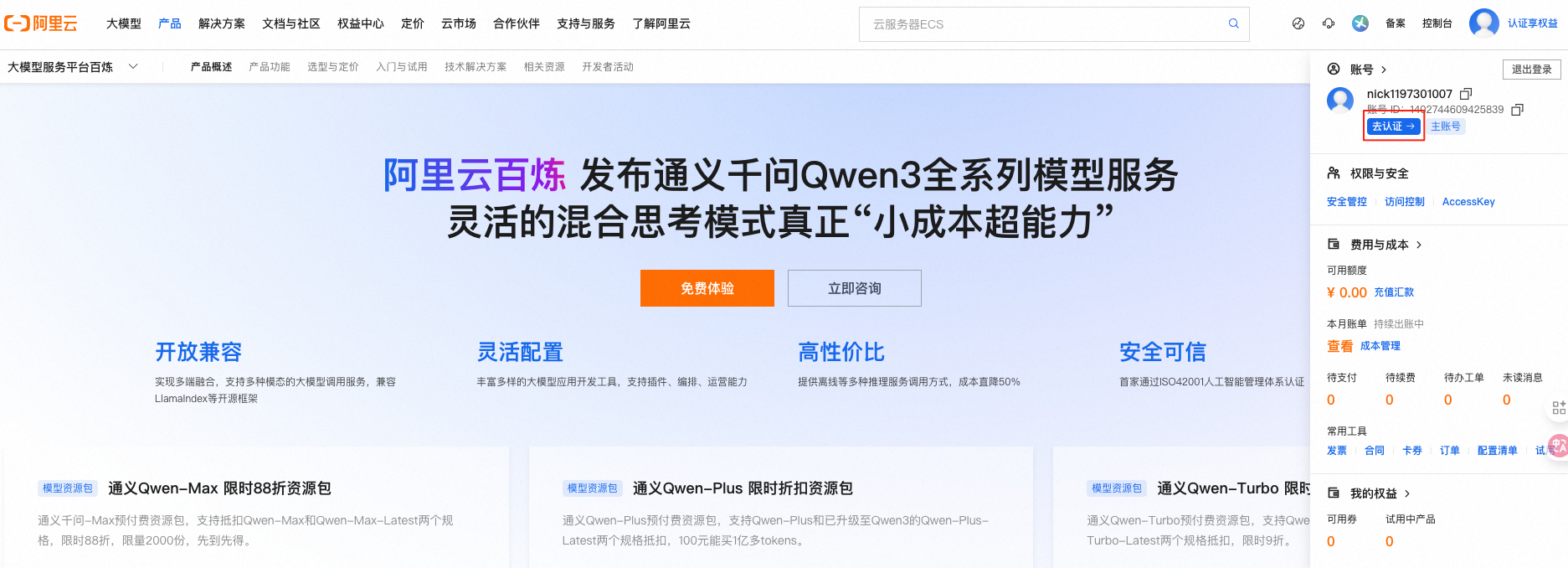
Task: Copy username nick1197301007 with copy icon
Action: 1466,94
